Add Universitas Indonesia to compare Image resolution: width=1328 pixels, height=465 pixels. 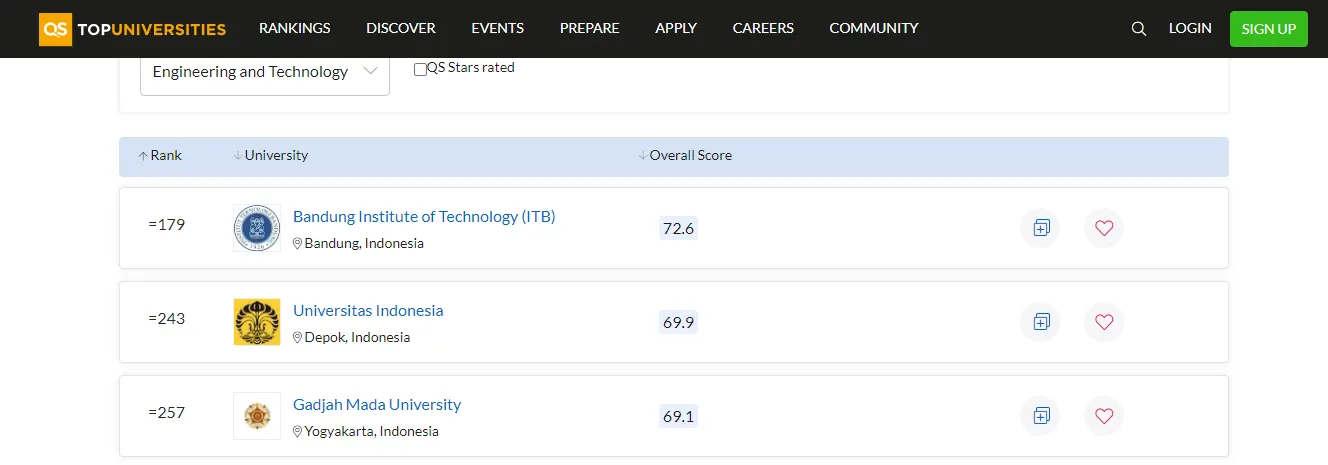click(x=1040, y=322)
